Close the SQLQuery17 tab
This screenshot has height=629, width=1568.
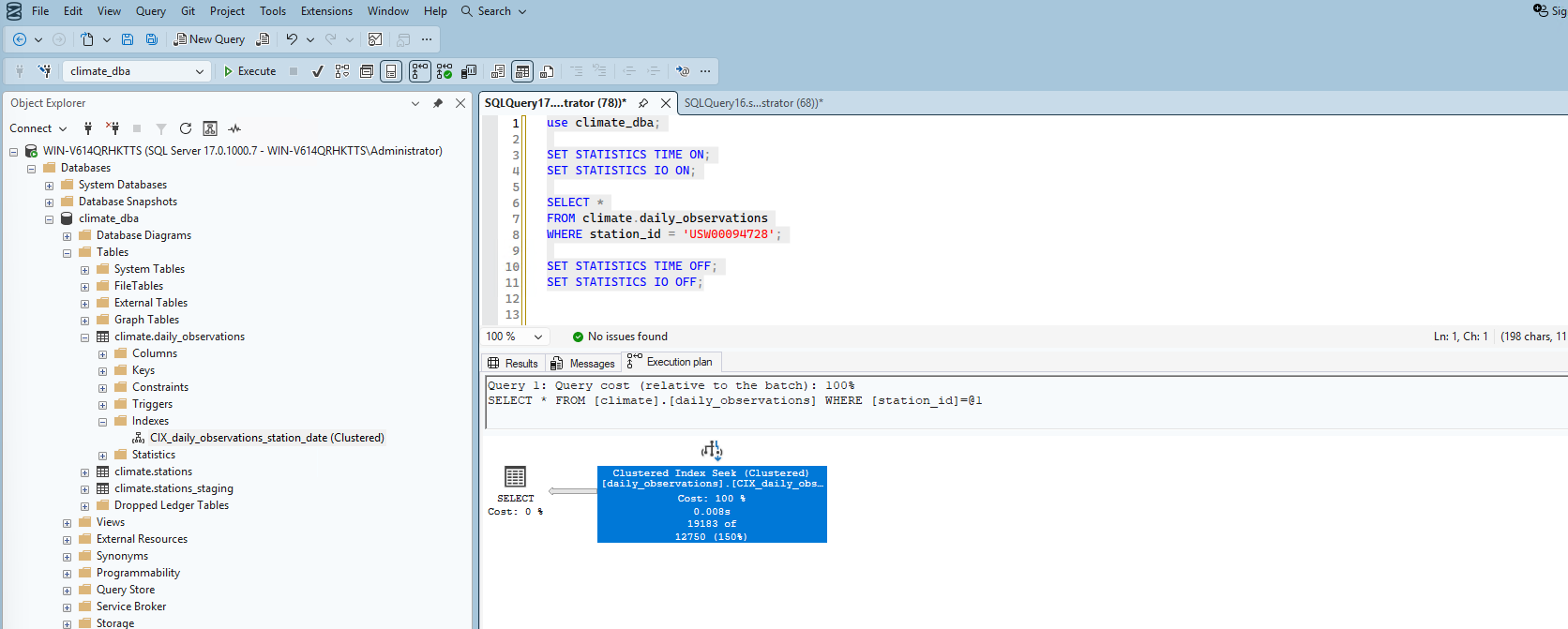click(666, 103)
